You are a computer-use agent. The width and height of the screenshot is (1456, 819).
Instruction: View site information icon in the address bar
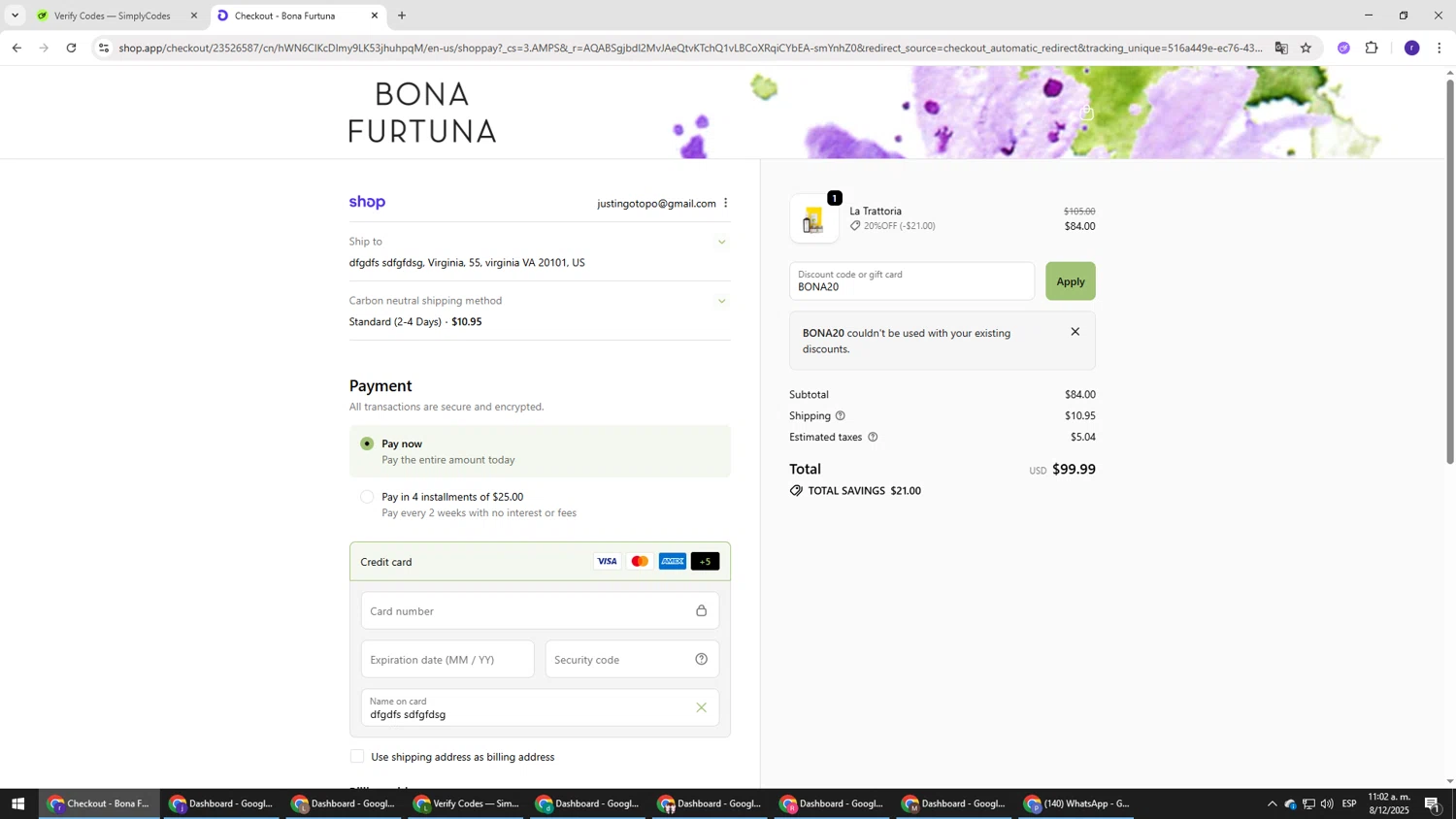tap(104, 48)
